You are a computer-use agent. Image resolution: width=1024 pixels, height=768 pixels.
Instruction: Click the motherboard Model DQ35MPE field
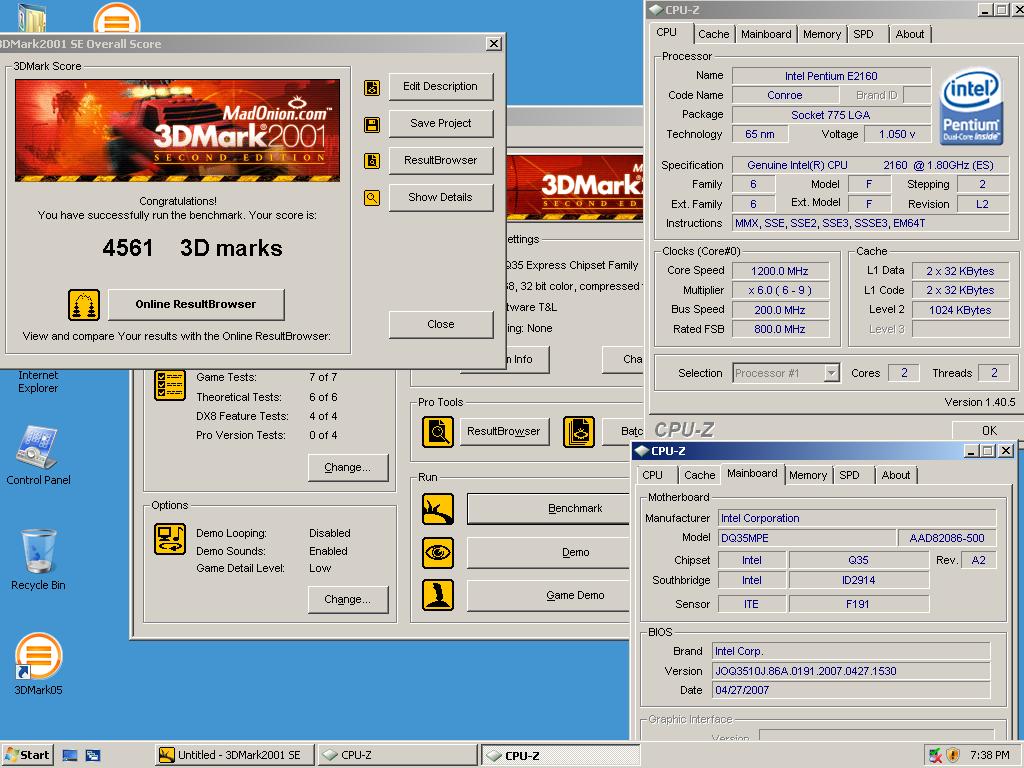point(807,538)
